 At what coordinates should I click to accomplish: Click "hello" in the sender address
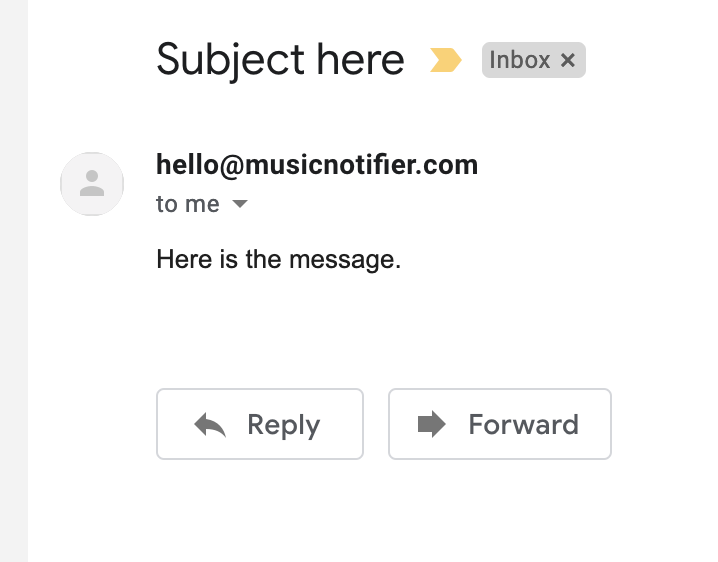[x=186, y=164]
